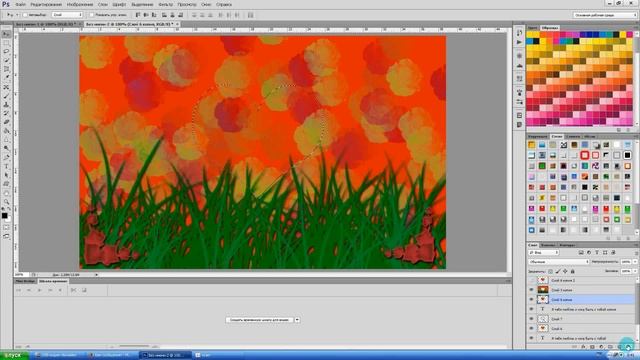This screenshot has width=640, height=360.
Task: Hide layer Слой 6
Action: [x=531, y=329]
